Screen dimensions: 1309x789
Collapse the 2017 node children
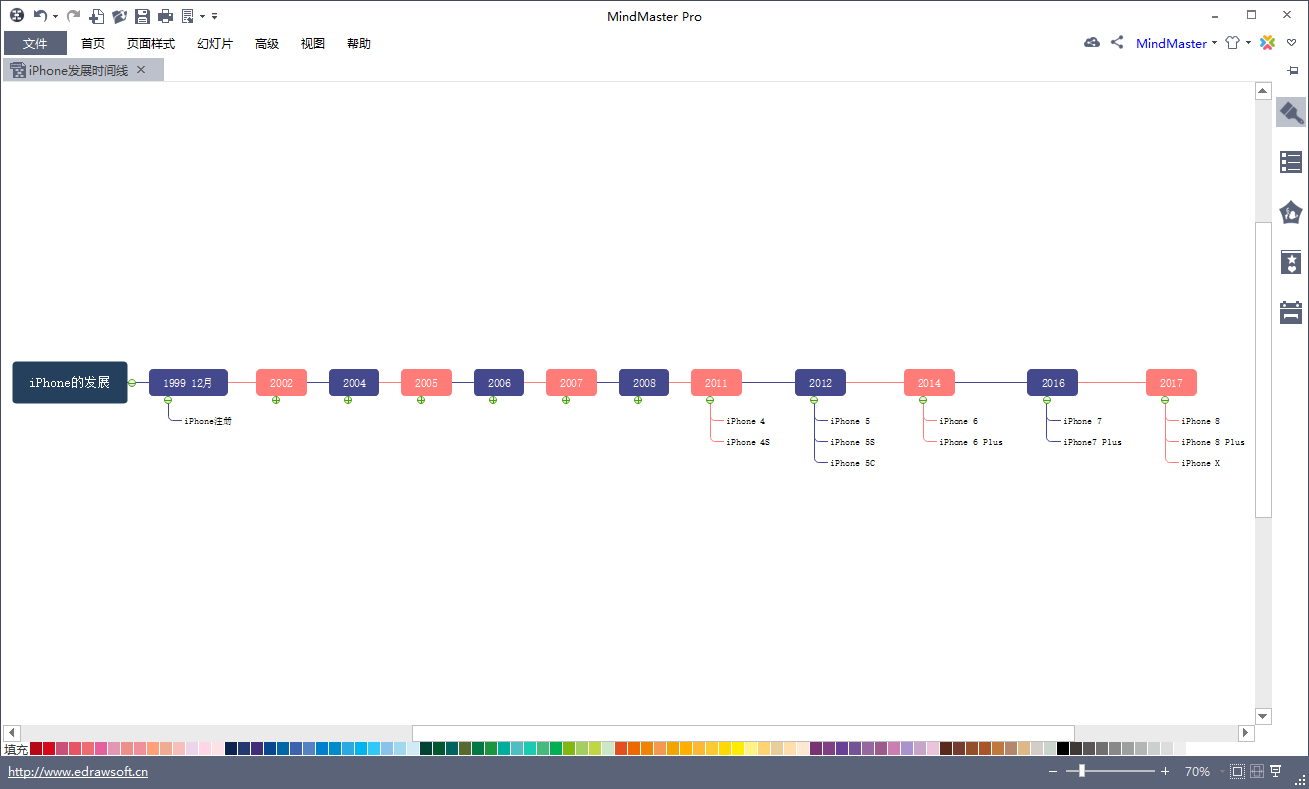(1165, 400)
